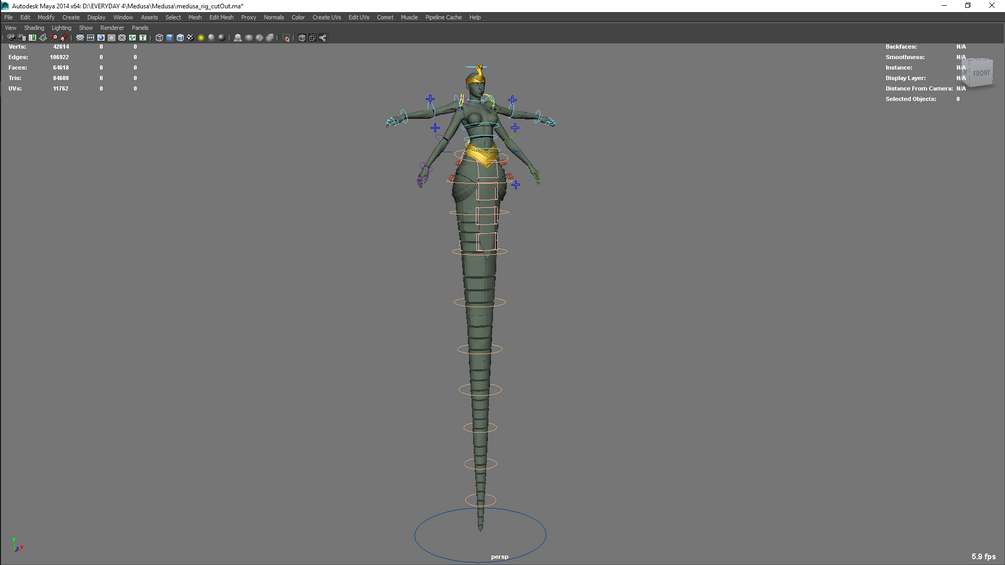
Task: Open the Proxy menu
Action: 248,17
